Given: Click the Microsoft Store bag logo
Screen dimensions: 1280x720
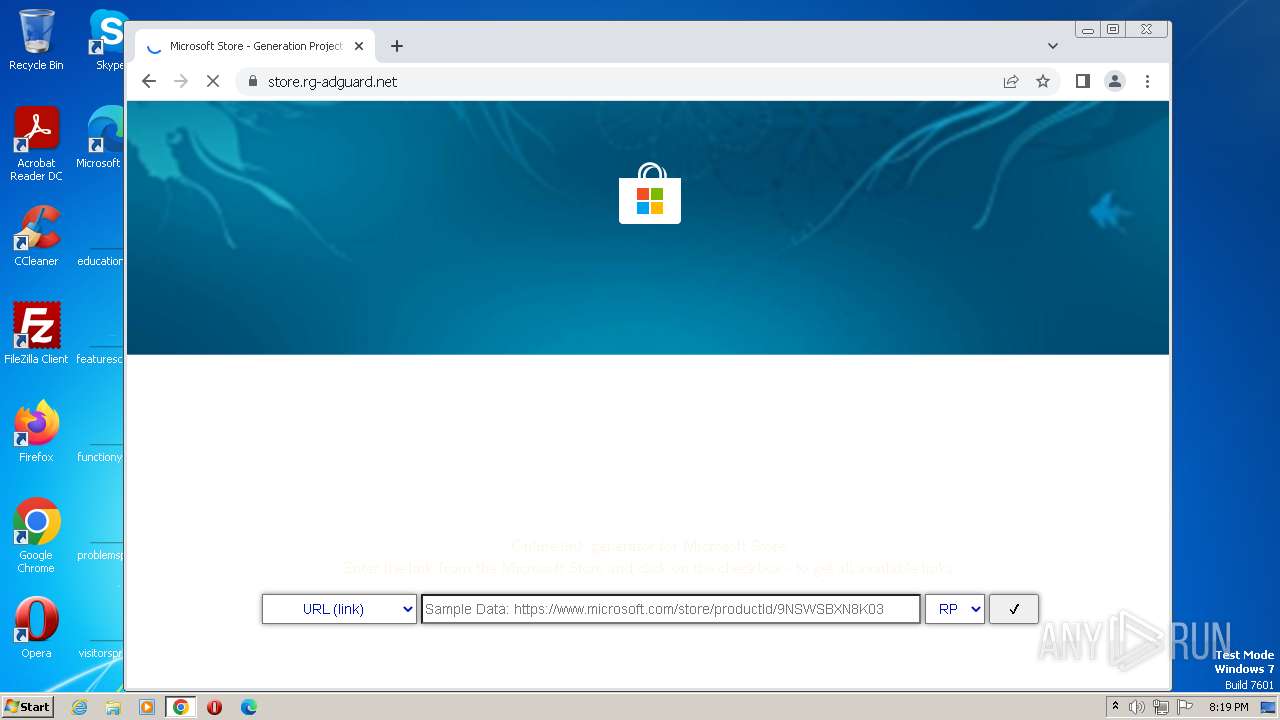Looking at the screenshot, I should (650, 193).
